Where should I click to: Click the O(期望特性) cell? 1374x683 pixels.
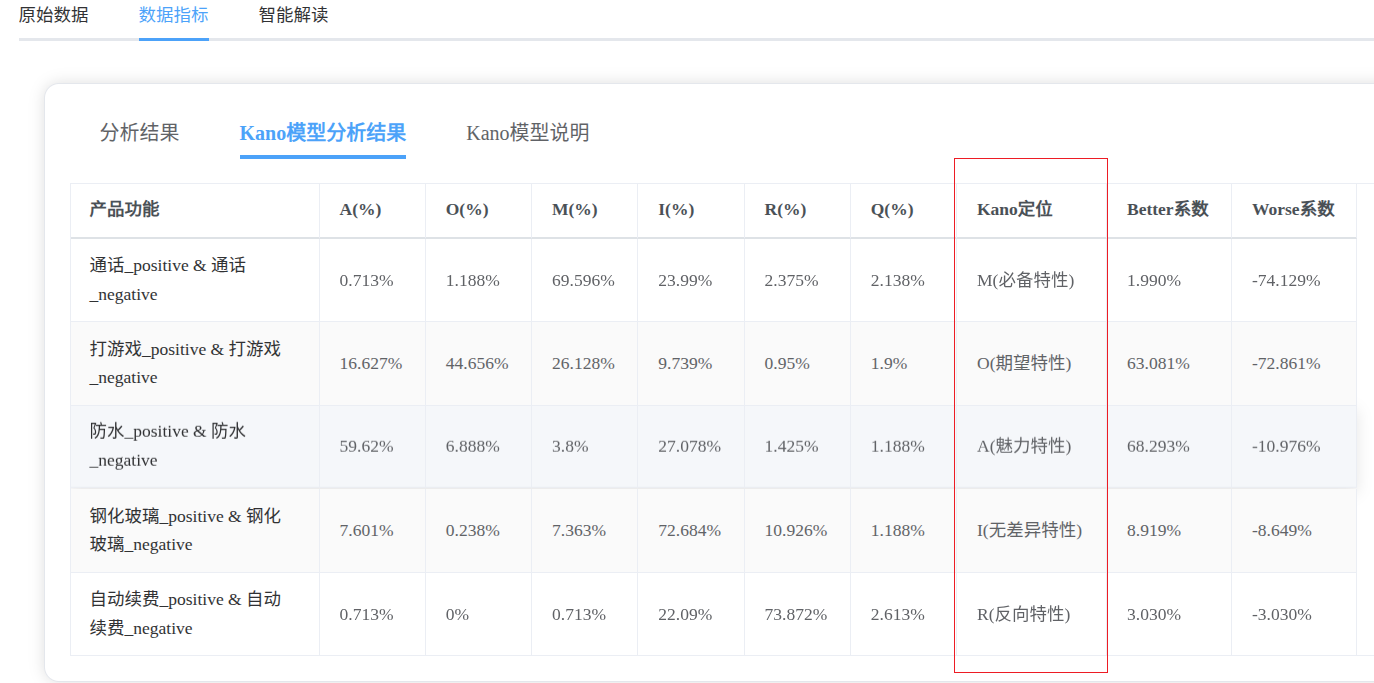[1023, 363]
